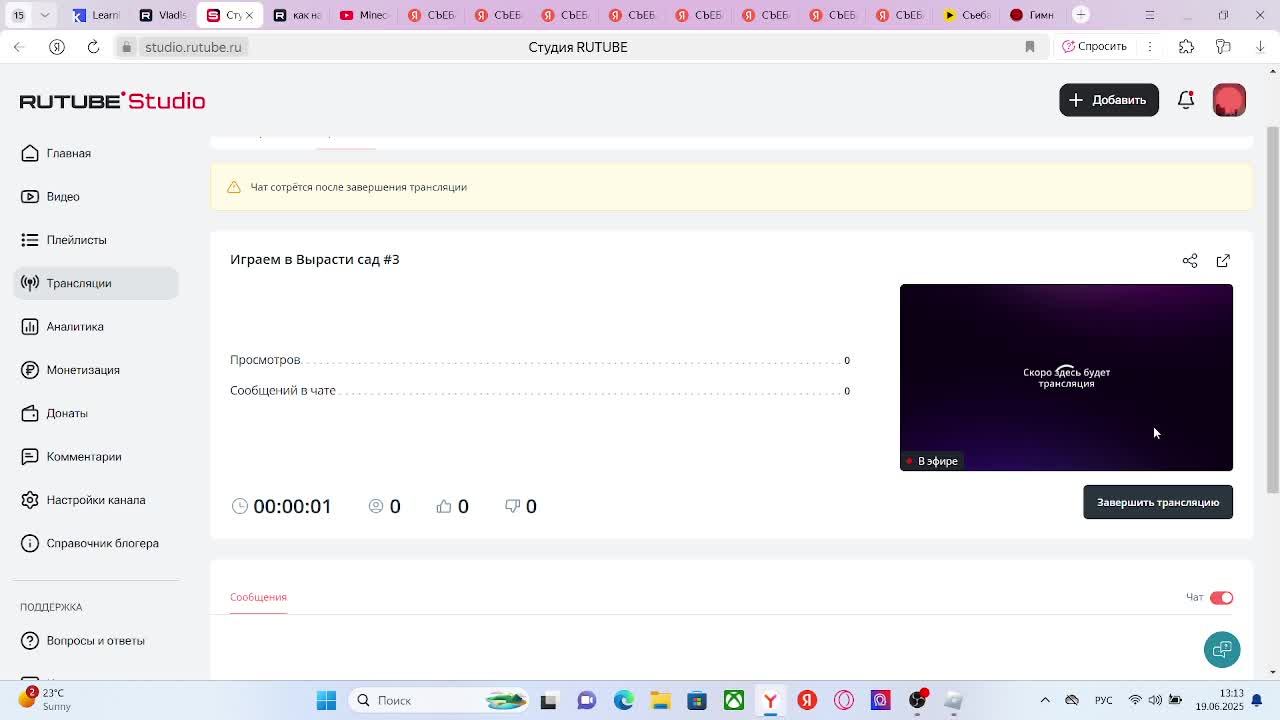Click Завершить трансляцию button

(x=1158, y=502)
